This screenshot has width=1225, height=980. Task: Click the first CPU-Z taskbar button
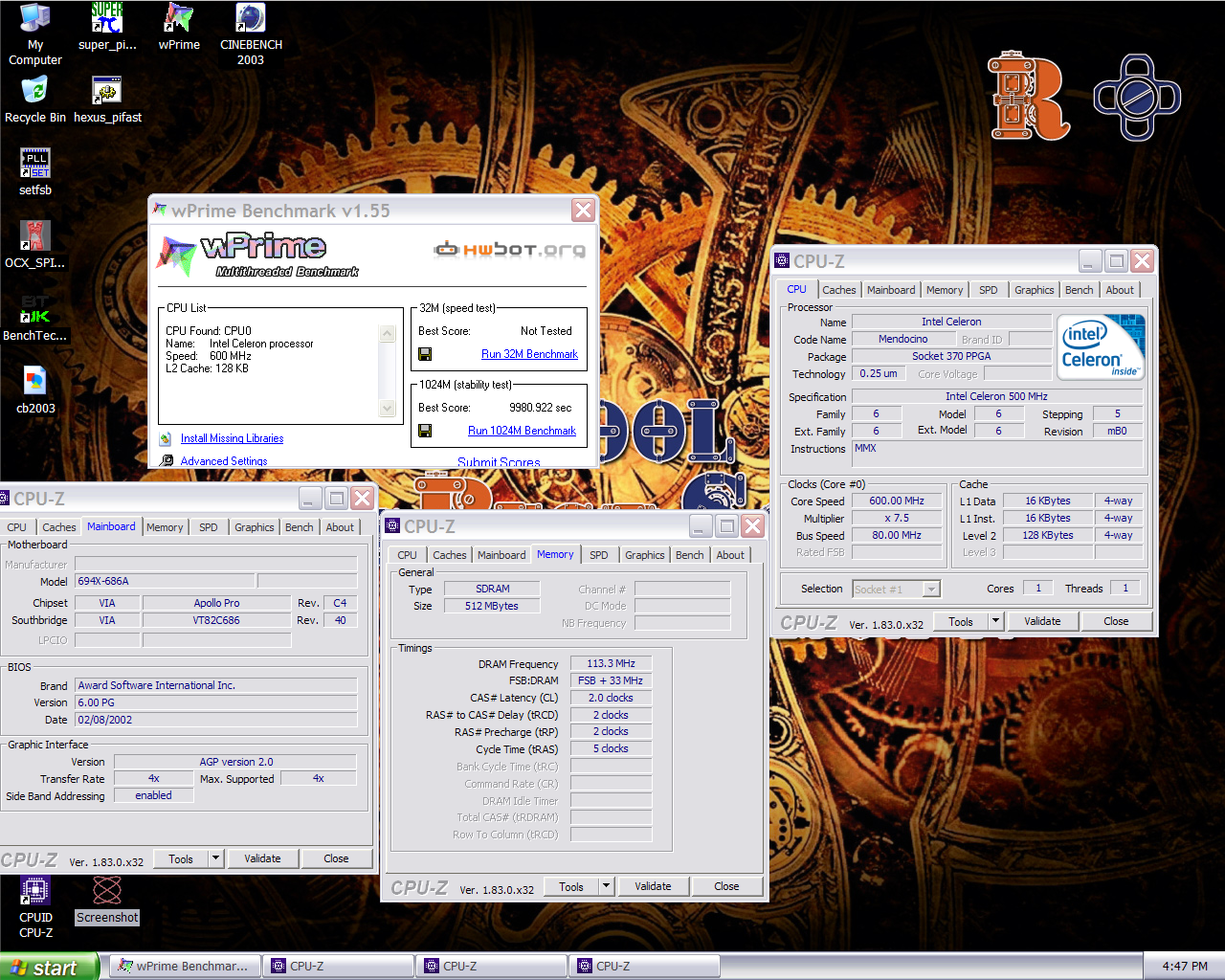(338, 967)
